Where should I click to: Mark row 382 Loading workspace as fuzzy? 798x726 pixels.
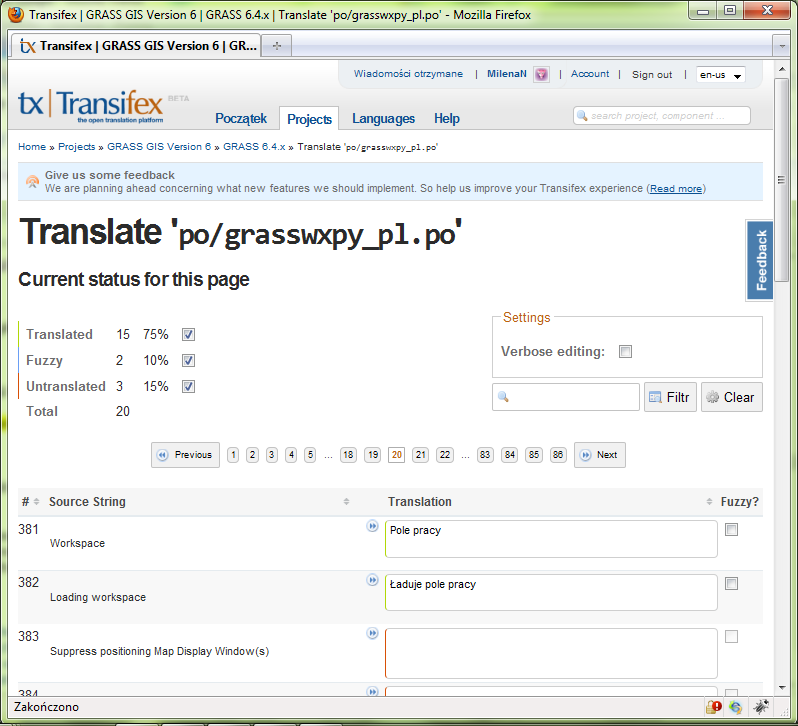pyautogui.click(x=731, y=584)
